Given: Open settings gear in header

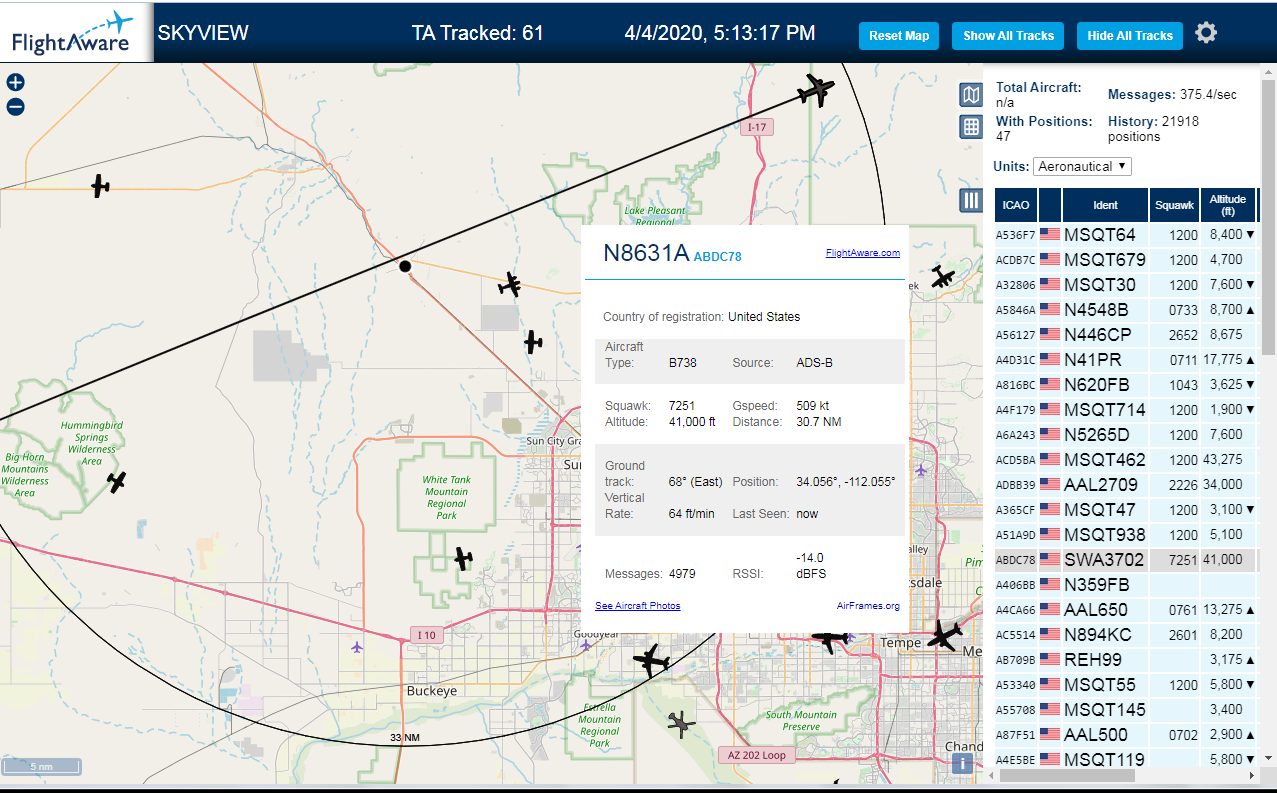Looking at the screenshot, I should [1206, 33].
